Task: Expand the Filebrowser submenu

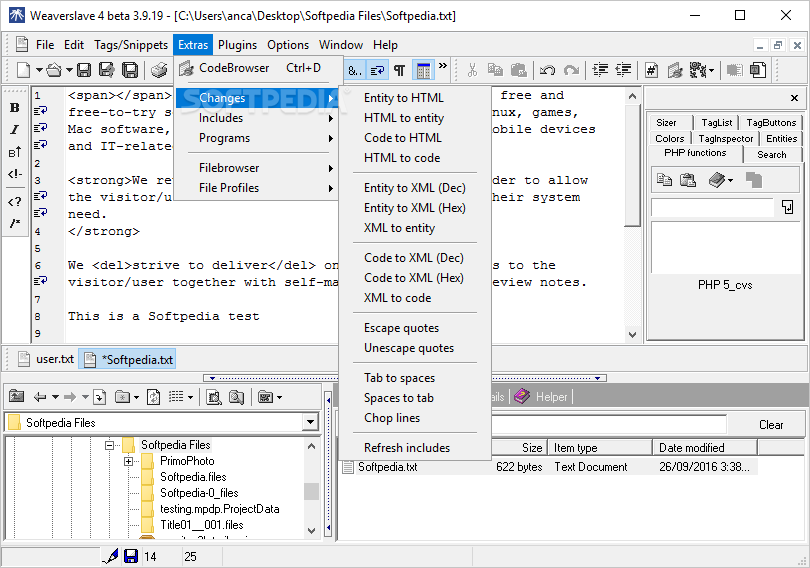Action: (256, 168)
